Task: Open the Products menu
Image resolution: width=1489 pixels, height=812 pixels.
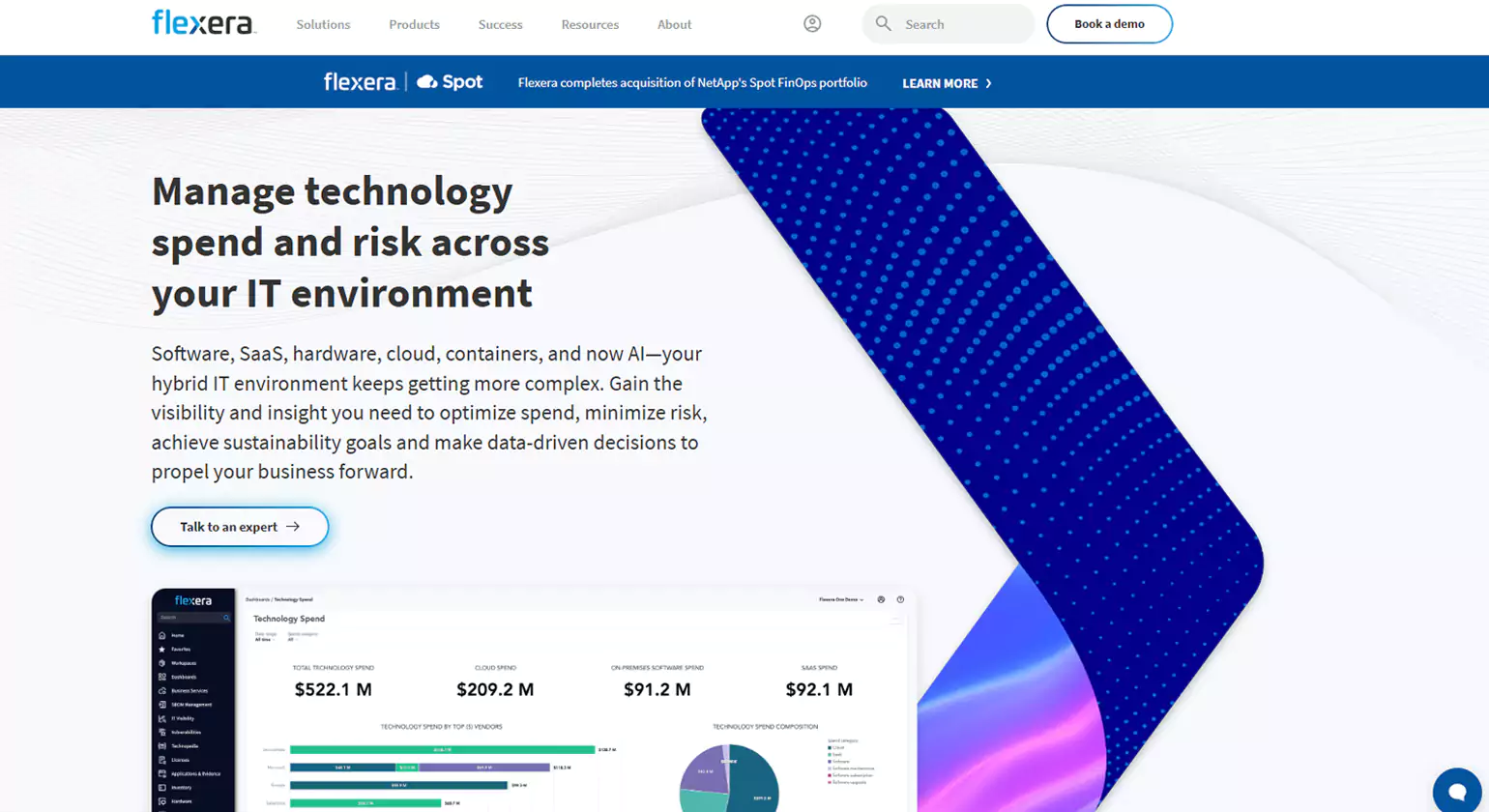Action: [x=414, y=24]
